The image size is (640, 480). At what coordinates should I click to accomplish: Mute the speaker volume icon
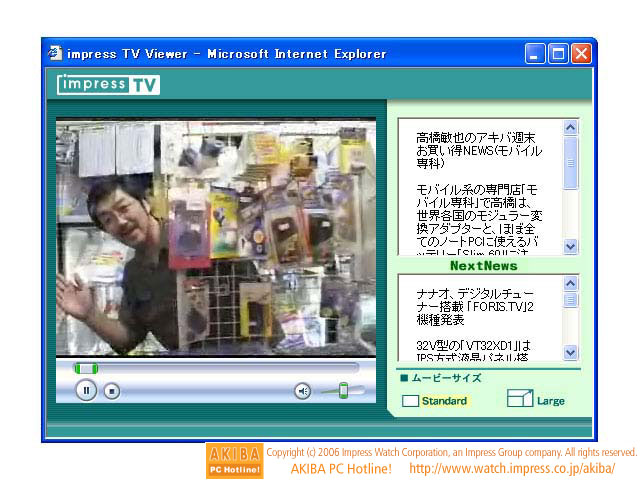click(x=302, y=391)
